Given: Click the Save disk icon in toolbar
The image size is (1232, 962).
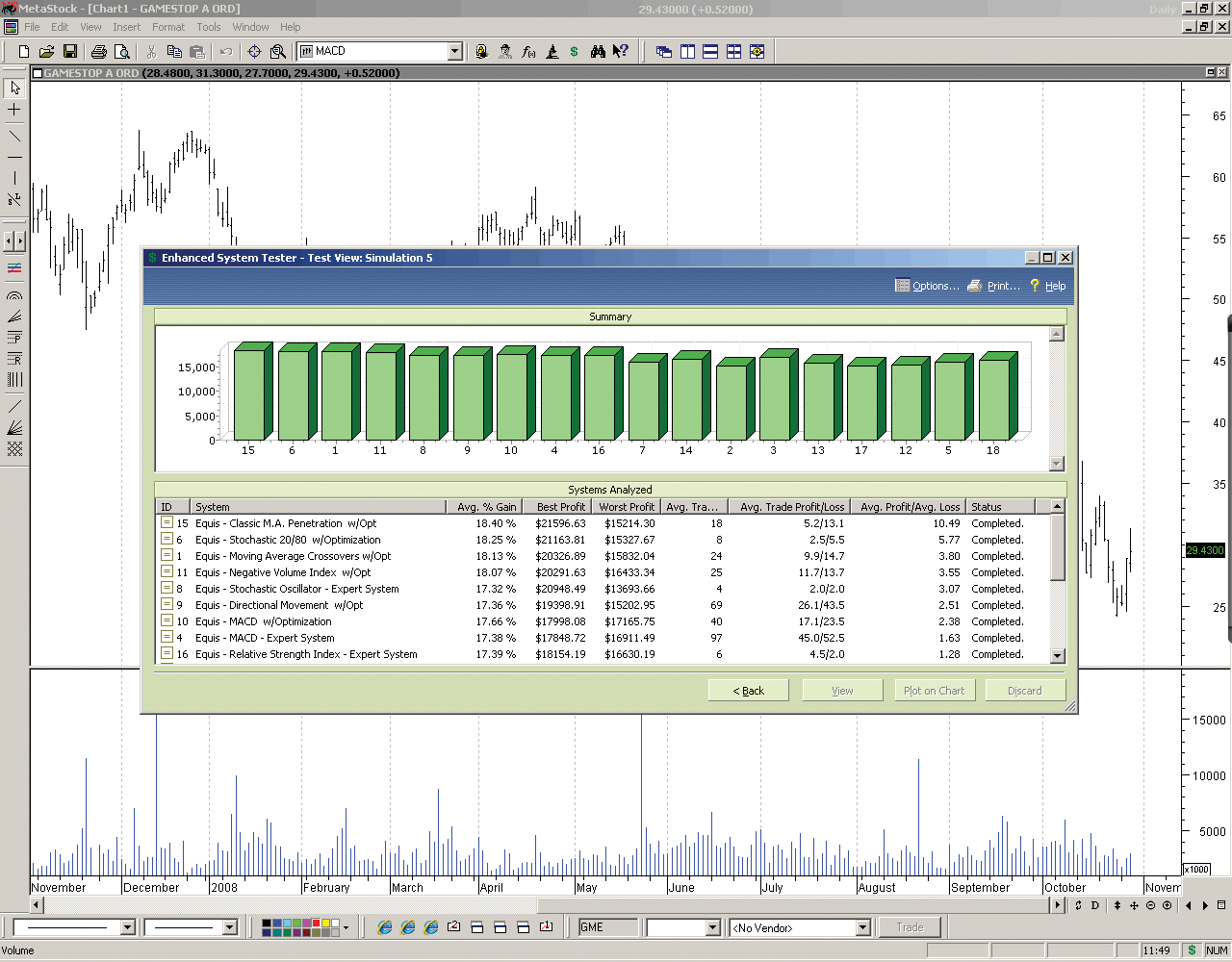Looking at the screenshot, I should tap(70, 52).
